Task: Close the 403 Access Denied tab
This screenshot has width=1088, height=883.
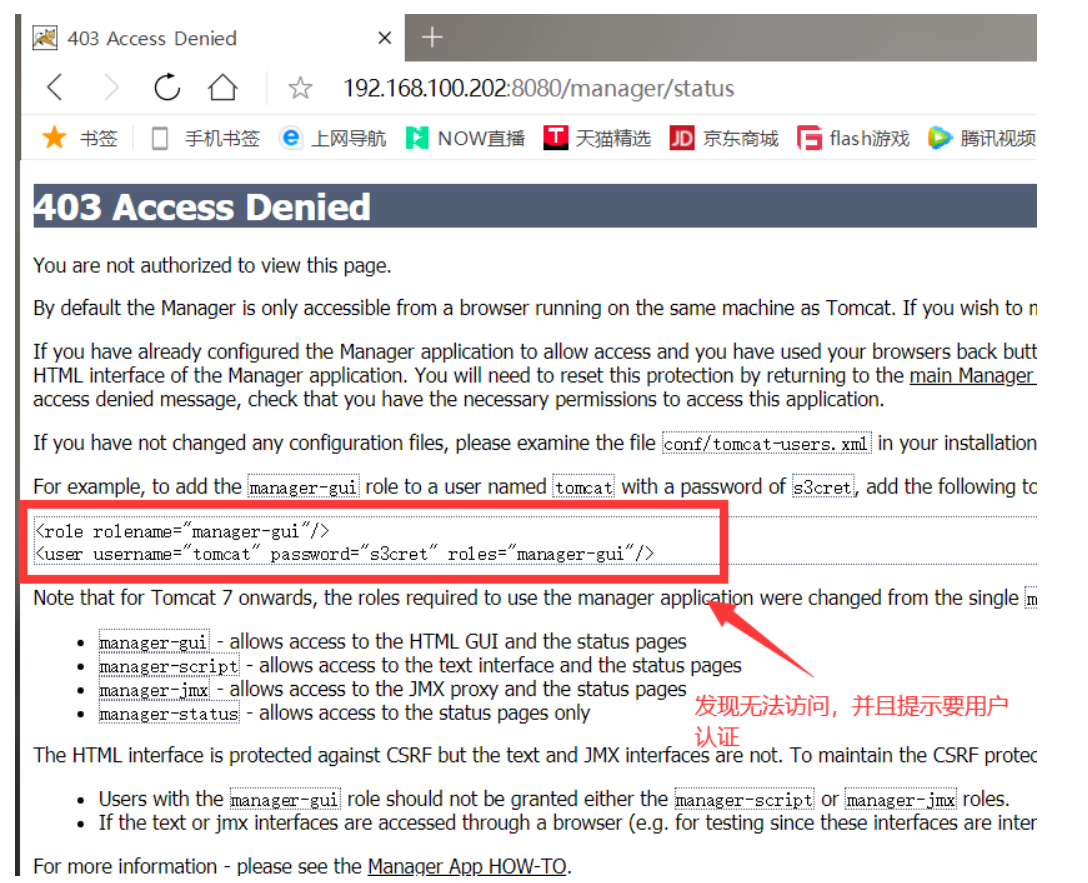Action: tap(384, 37)
